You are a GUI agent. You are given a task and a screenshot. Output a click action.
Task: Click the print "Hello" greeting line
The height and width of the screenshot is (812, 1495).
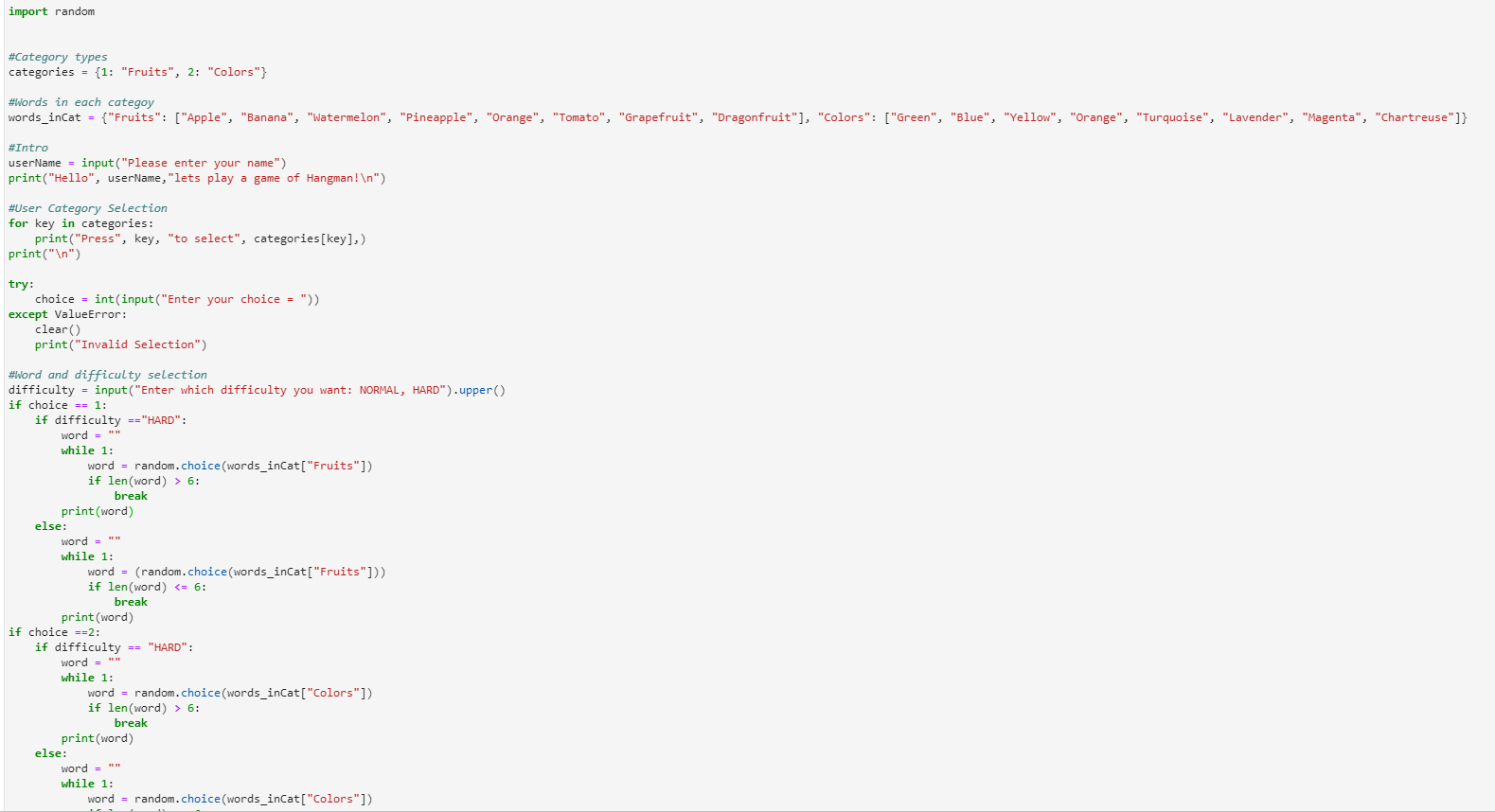(197, 178)
